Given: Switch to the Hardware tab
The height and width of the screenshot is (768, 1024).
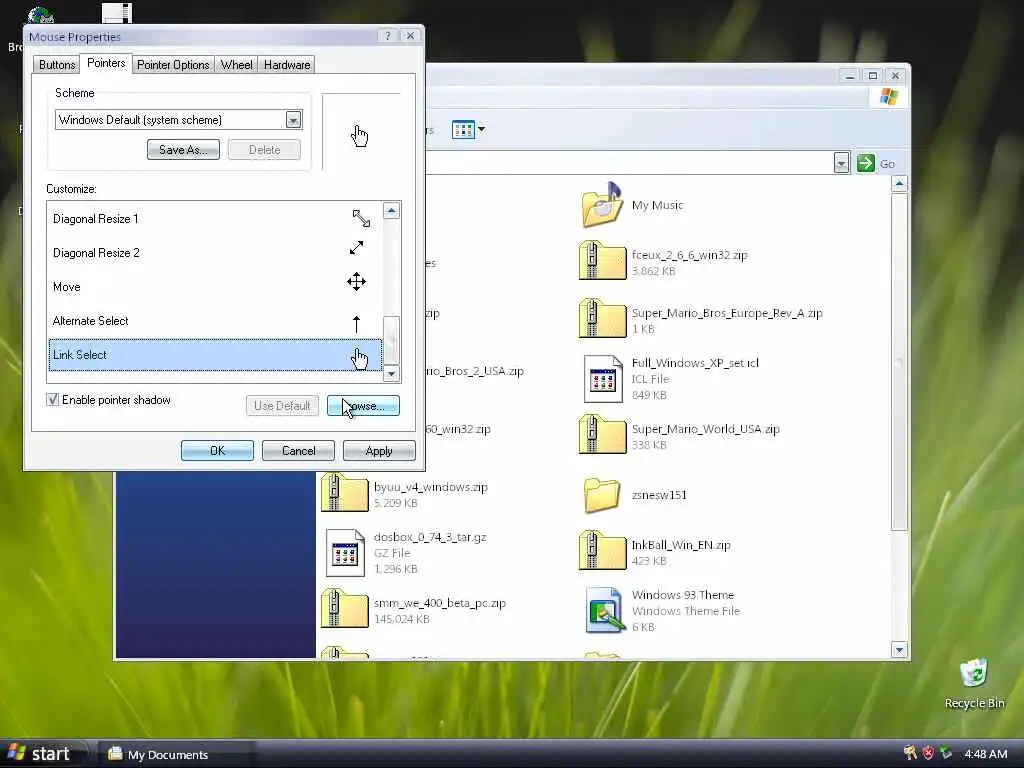Looking at the screenshot, I should pyautogui.click(x=287, y=65).
